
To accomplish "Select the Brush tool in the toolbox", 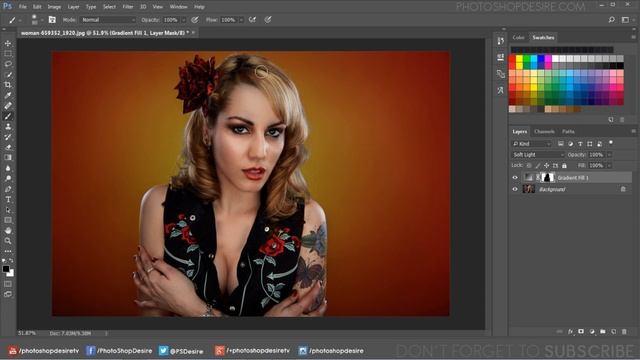I will (x=8, y=116).
